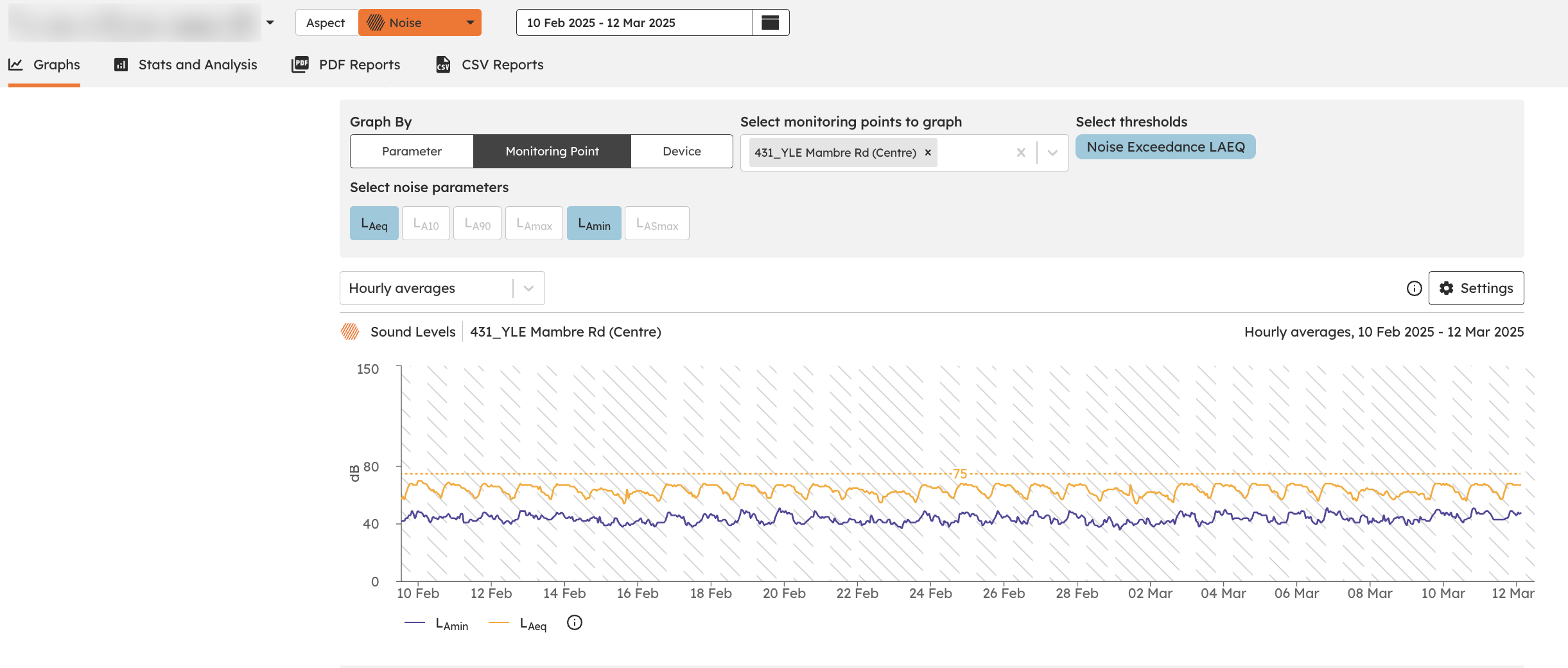Open the Hourly averages dropdown

442,288
